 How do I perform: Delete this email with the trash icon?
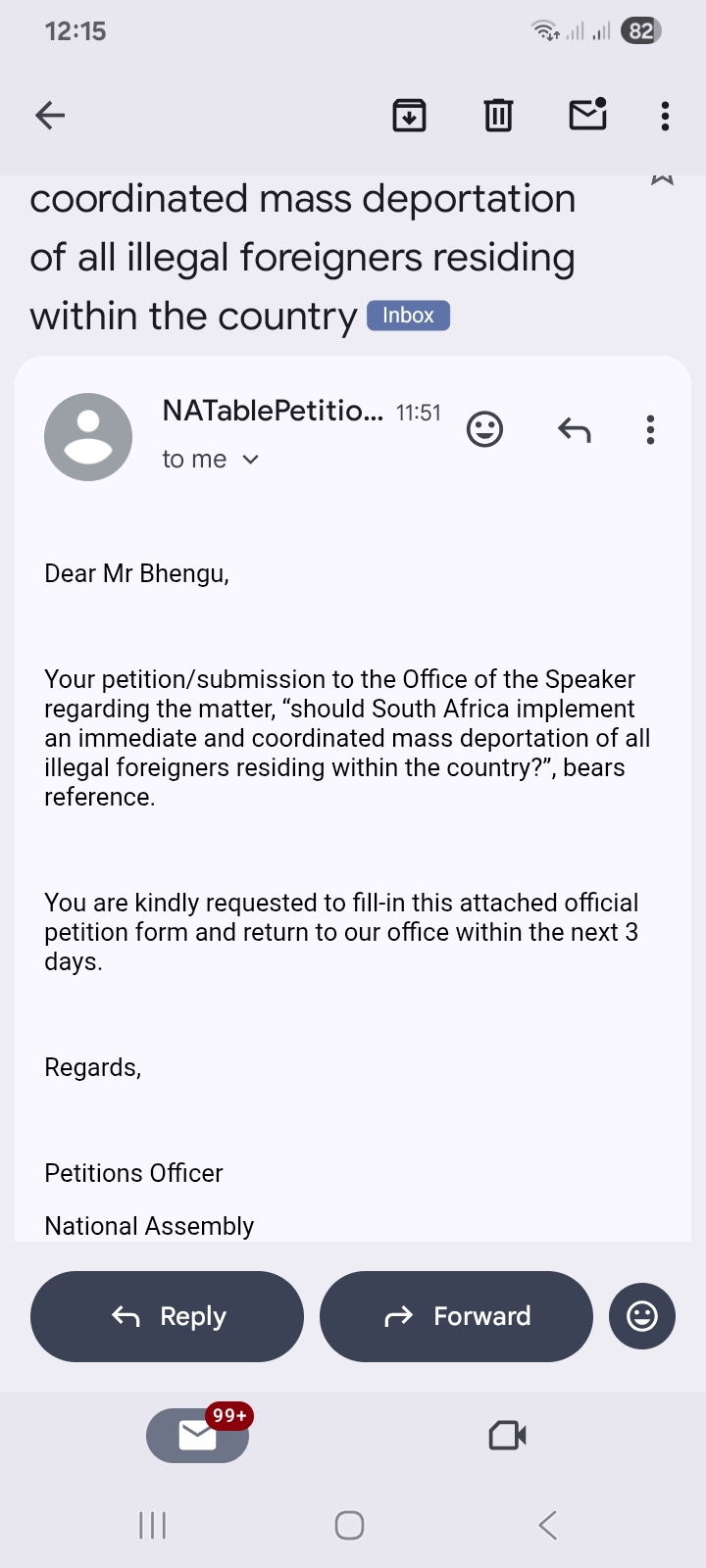(x=498, y=116)
